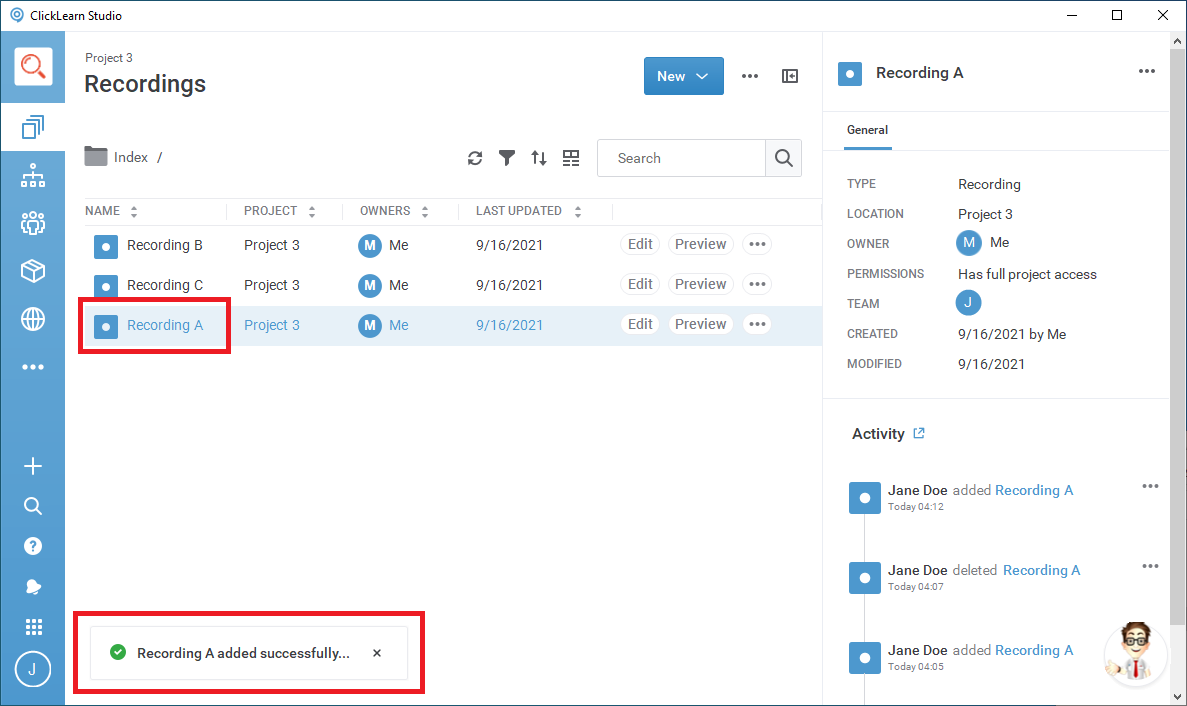This screenshot has height=706, width=1187.
Task: Click the sidebar search magnifier icon
Action: click(x=33, y=505)
